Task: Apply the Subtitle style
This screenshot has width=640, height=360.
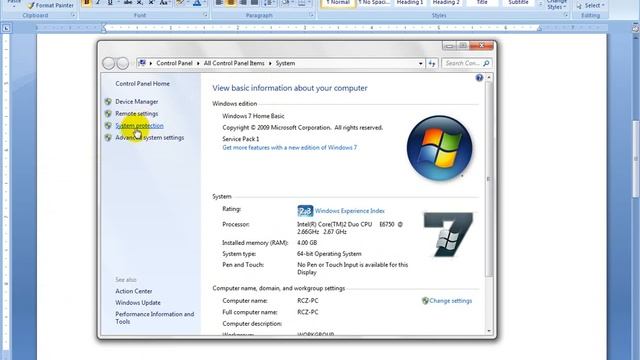Action: tap(518, 3)
